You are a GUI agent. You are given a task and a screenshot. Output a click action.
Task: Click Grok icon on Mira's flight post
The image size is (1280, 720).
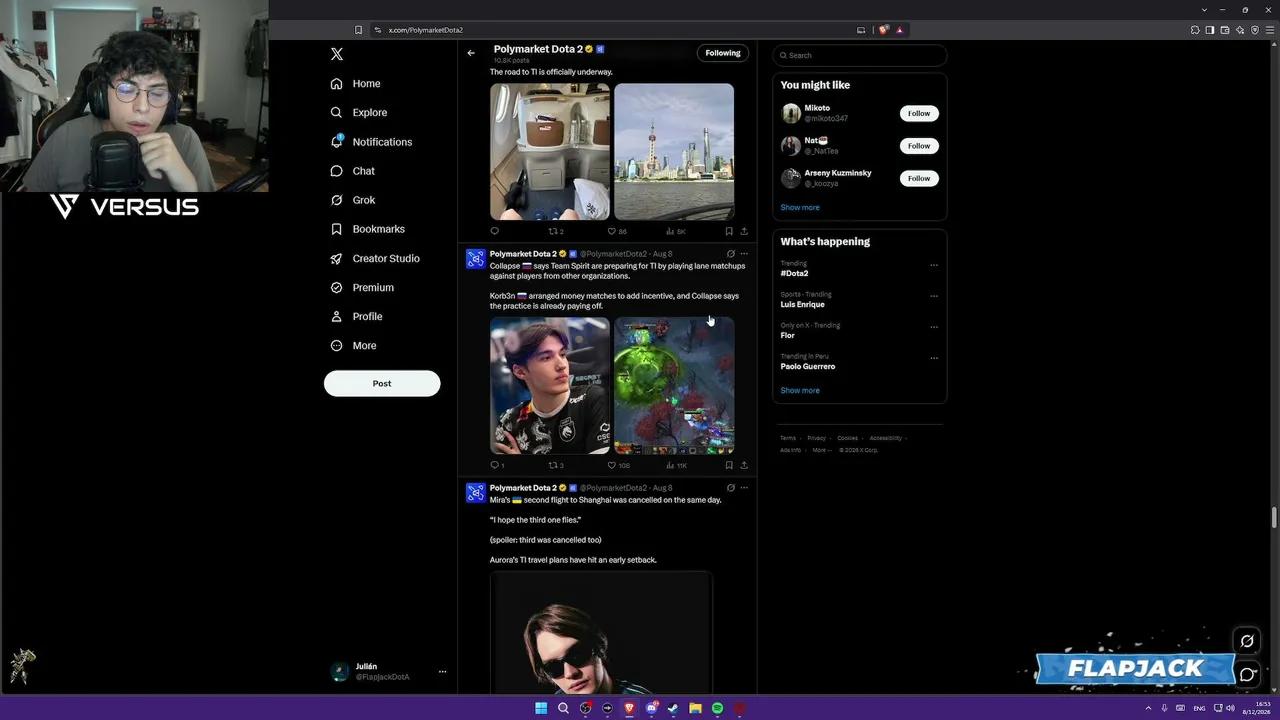(731, 488)
